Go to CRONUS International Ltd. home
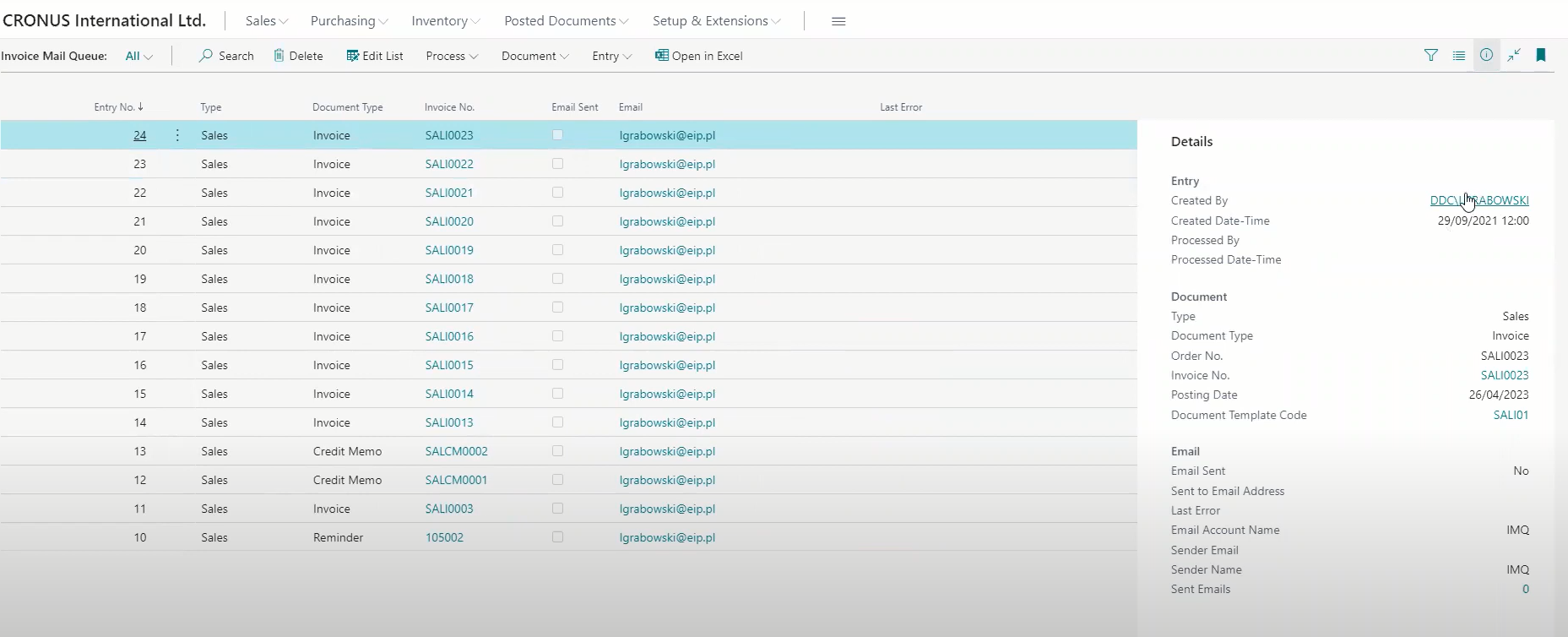Viewport: 1568px width, 637px height. [x=105, y=21]
